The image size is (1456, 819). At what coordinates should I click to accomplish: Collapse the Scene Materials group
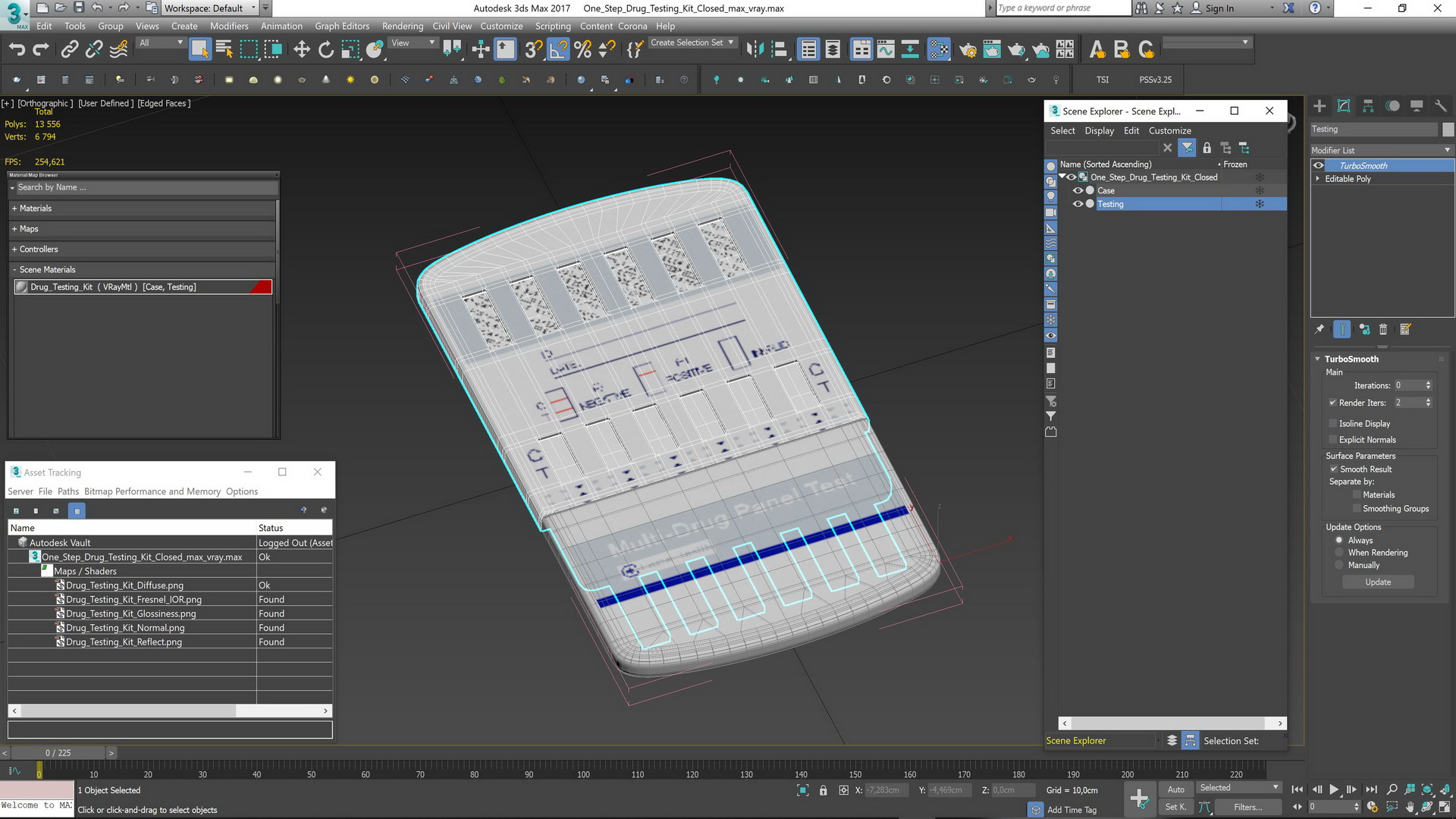click(x=14, y=270)
